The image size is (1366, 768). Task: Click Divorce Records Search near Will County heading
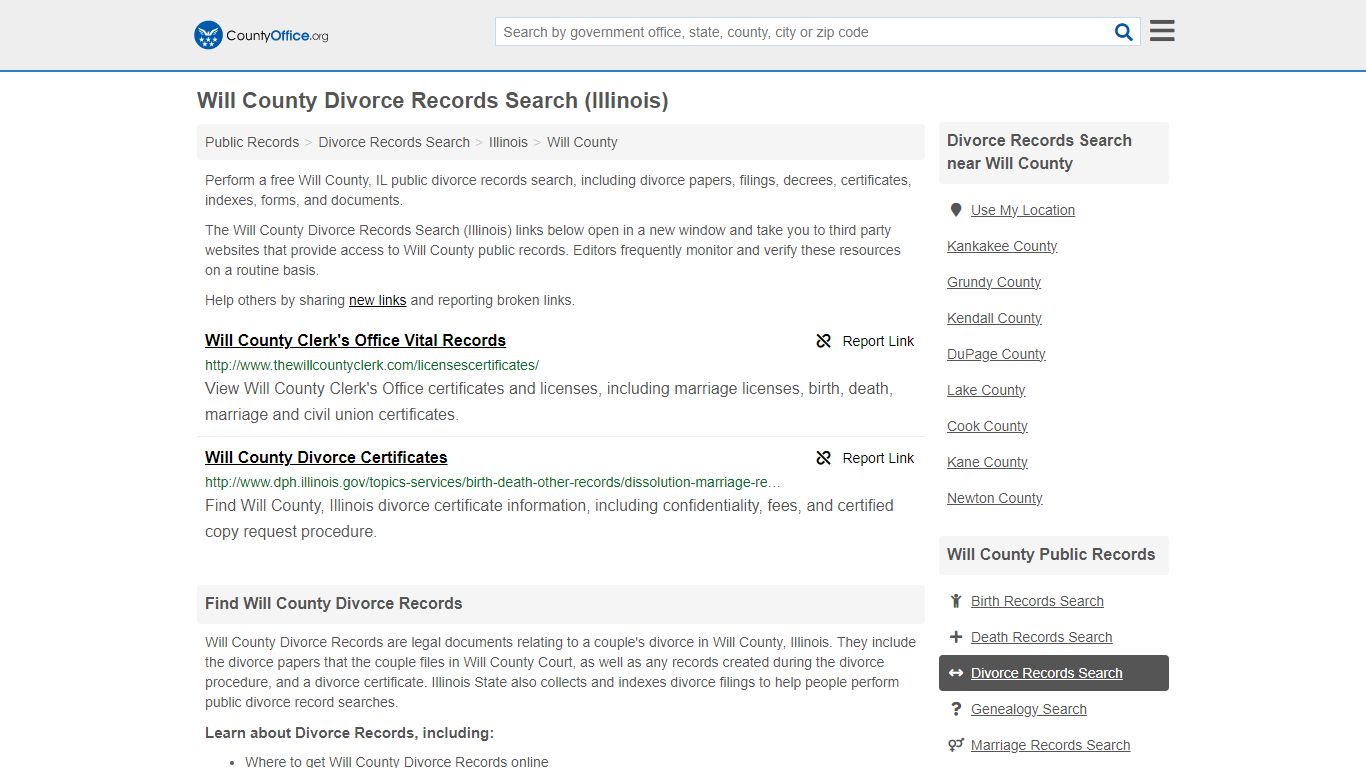tap(1039, 152)
